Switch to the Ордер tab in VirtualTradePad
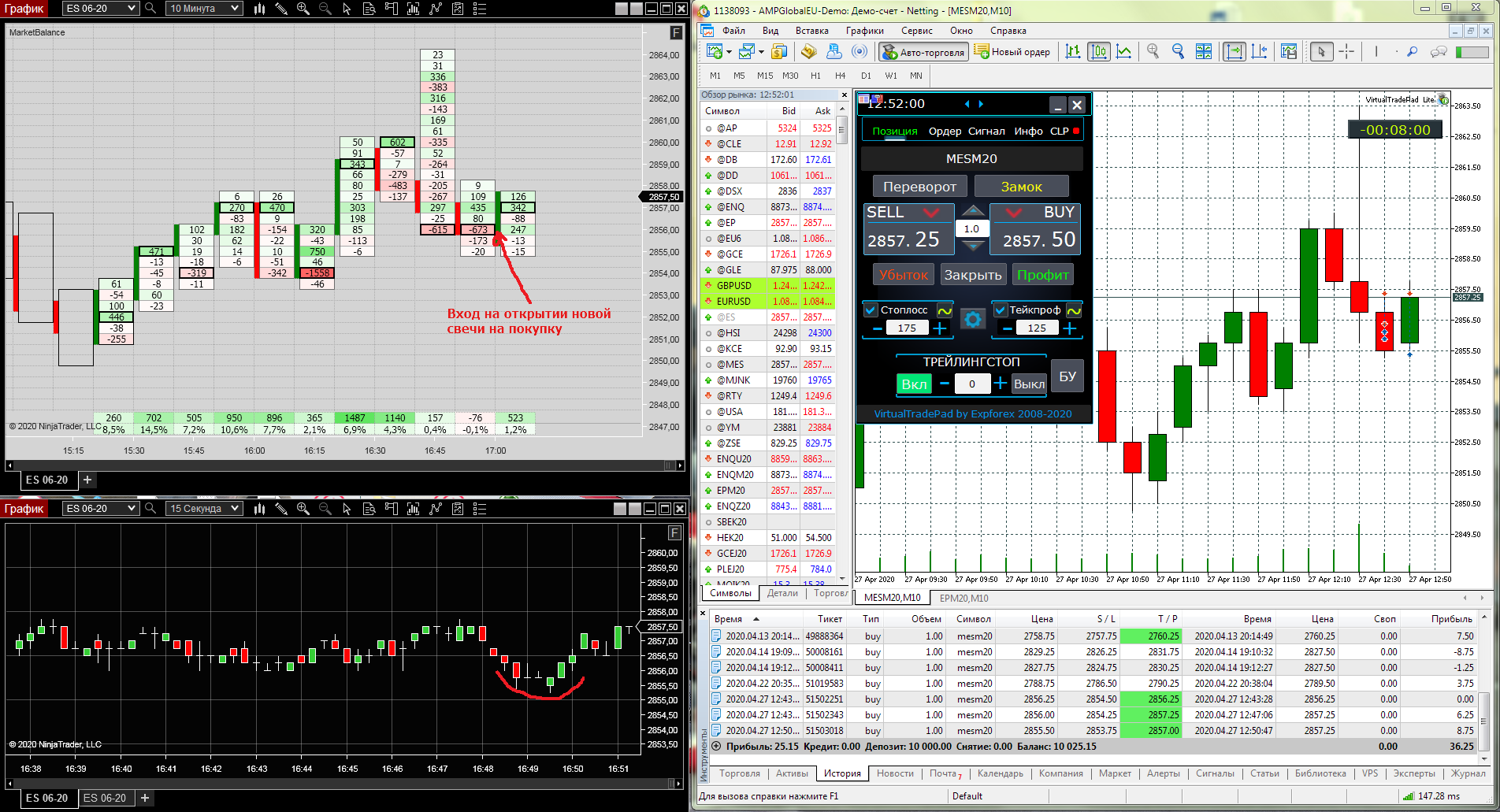The image size is (1500, 812). [x=945, y=132]
